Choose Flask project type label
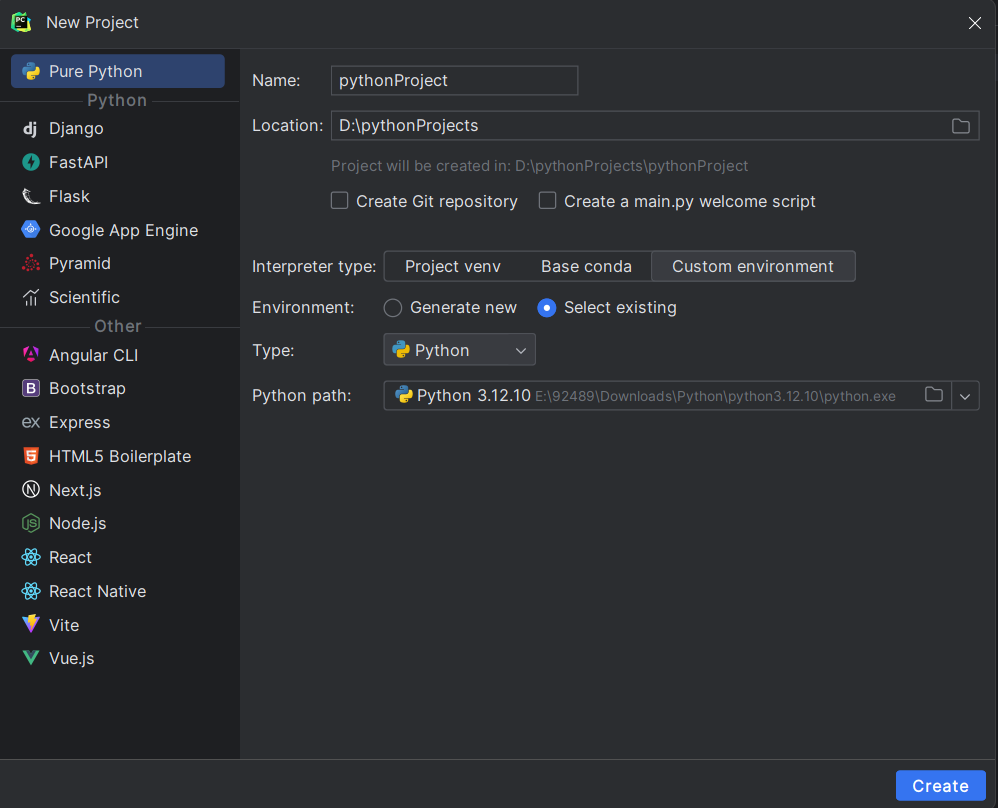Screen dimensions: 998x808 click(x=69, y=196)
